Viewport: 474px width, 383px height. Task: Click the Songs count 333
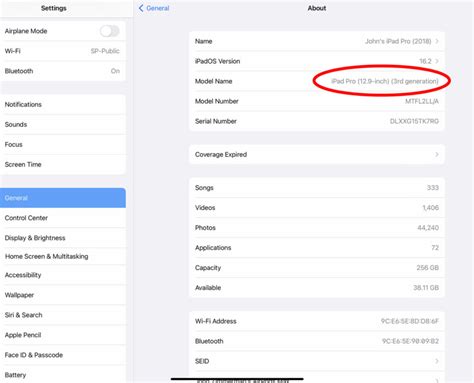tap(433, 188)
